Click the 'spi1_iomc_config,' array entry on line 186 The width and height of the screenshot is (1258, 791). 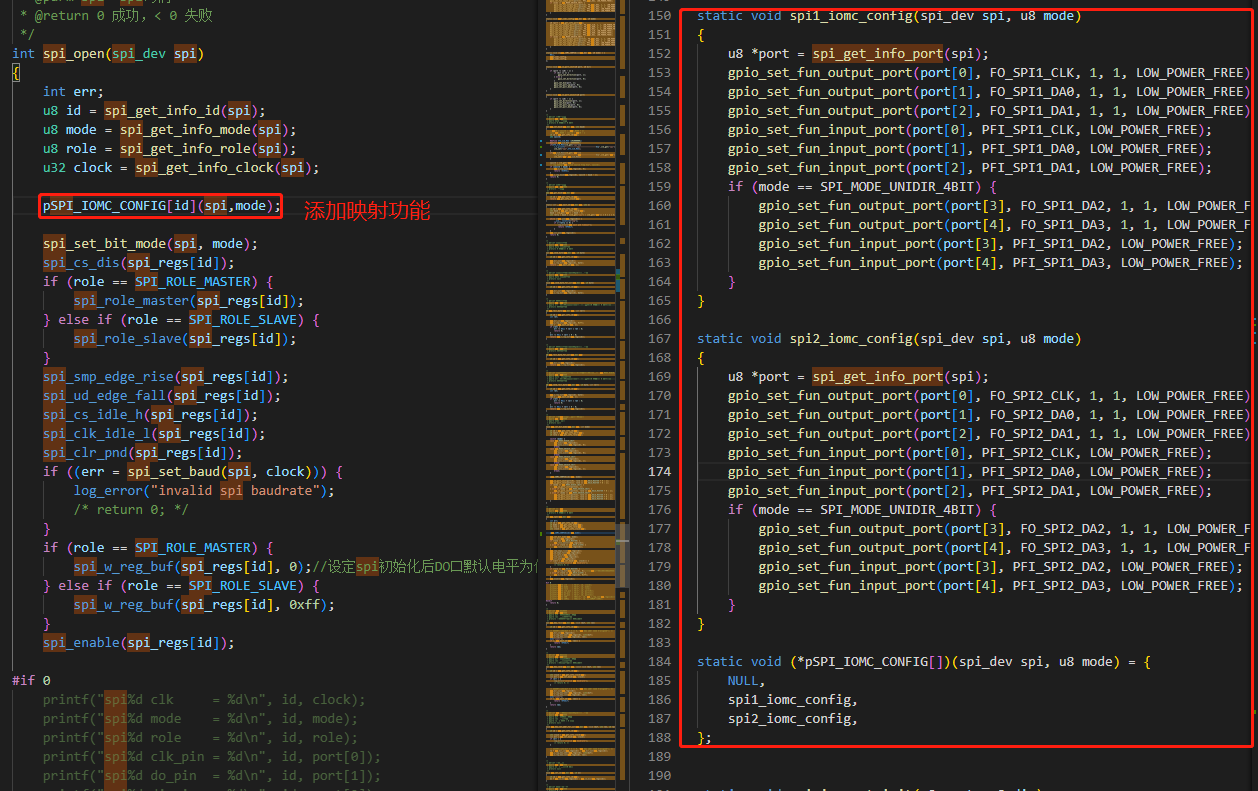coord(793,700)
